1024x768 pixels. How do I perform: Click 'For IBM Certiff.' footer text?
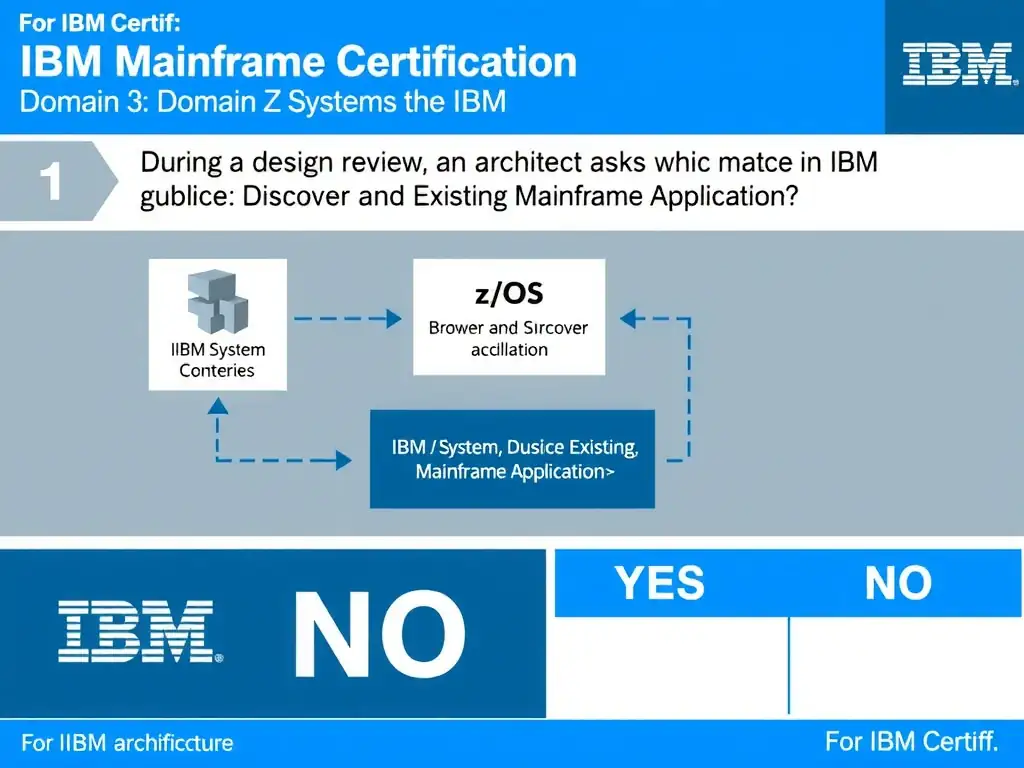pos(912,742)
